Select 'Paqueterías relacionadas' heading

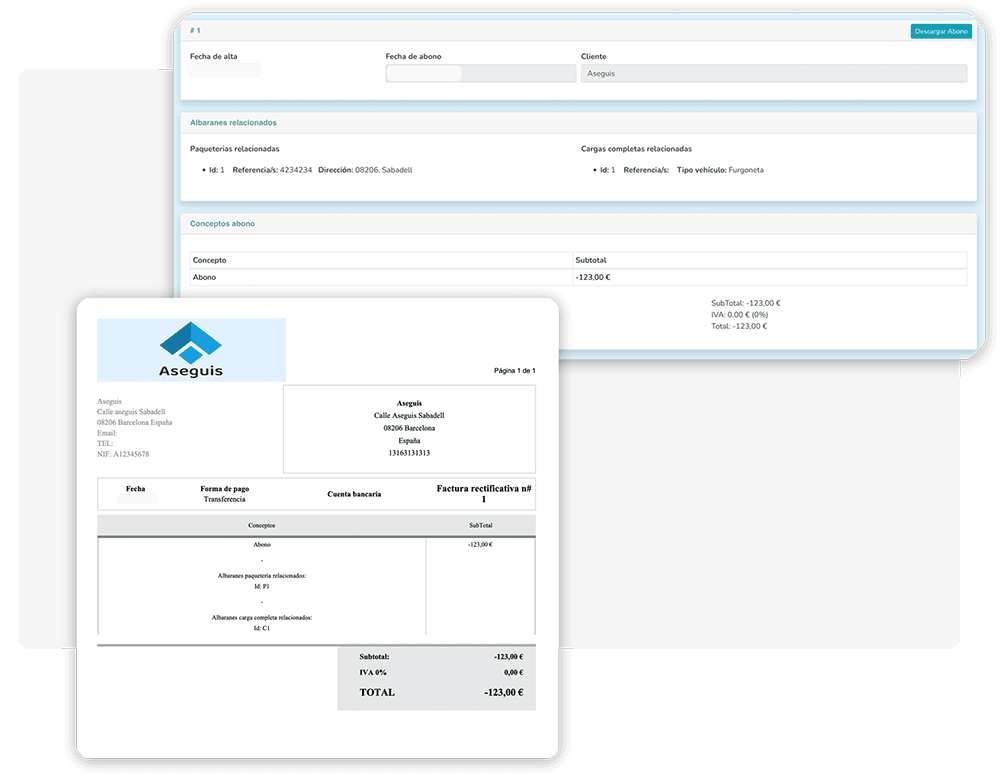click(x=235, y=149)
